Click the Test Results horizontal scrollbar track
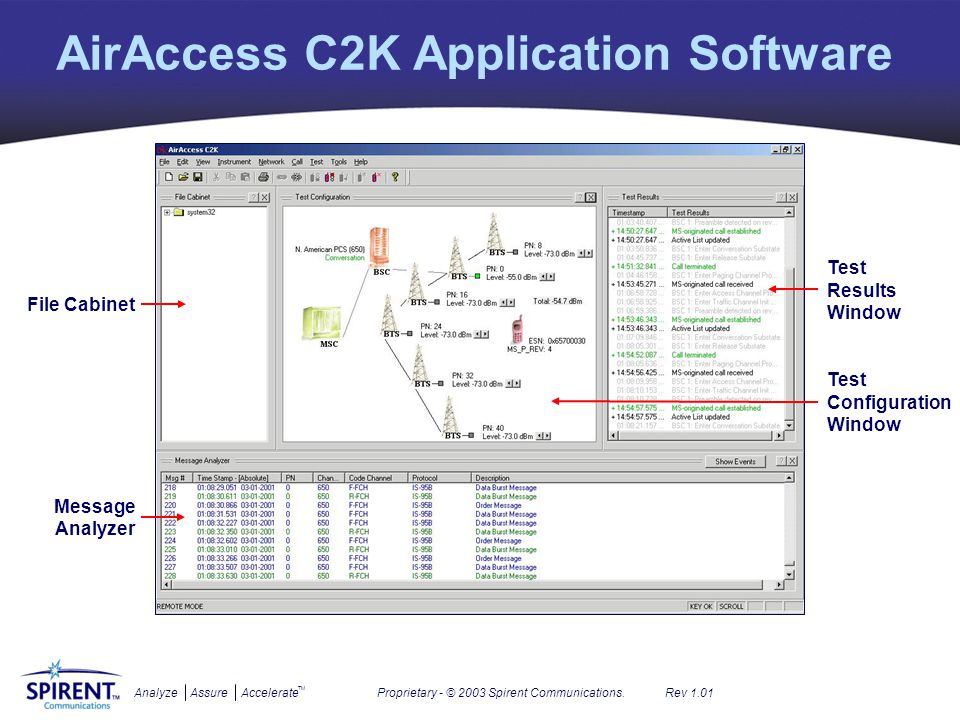Screen dimensions: 960x720 pyautogui.click(x=696, y=435)
